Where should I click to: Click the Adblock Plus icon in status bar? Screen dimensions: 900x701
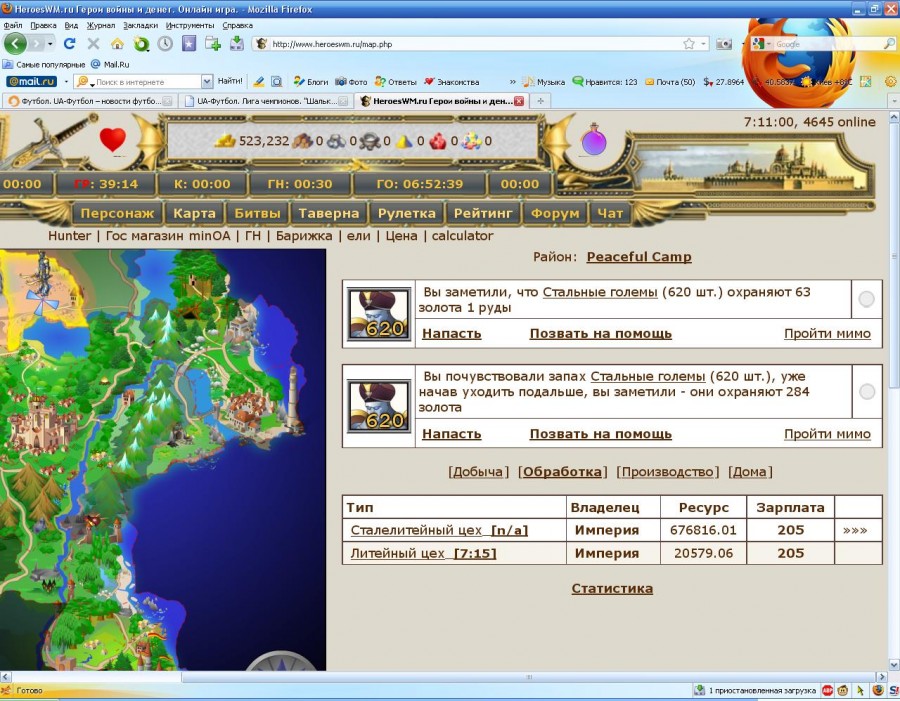coord(827,690)
